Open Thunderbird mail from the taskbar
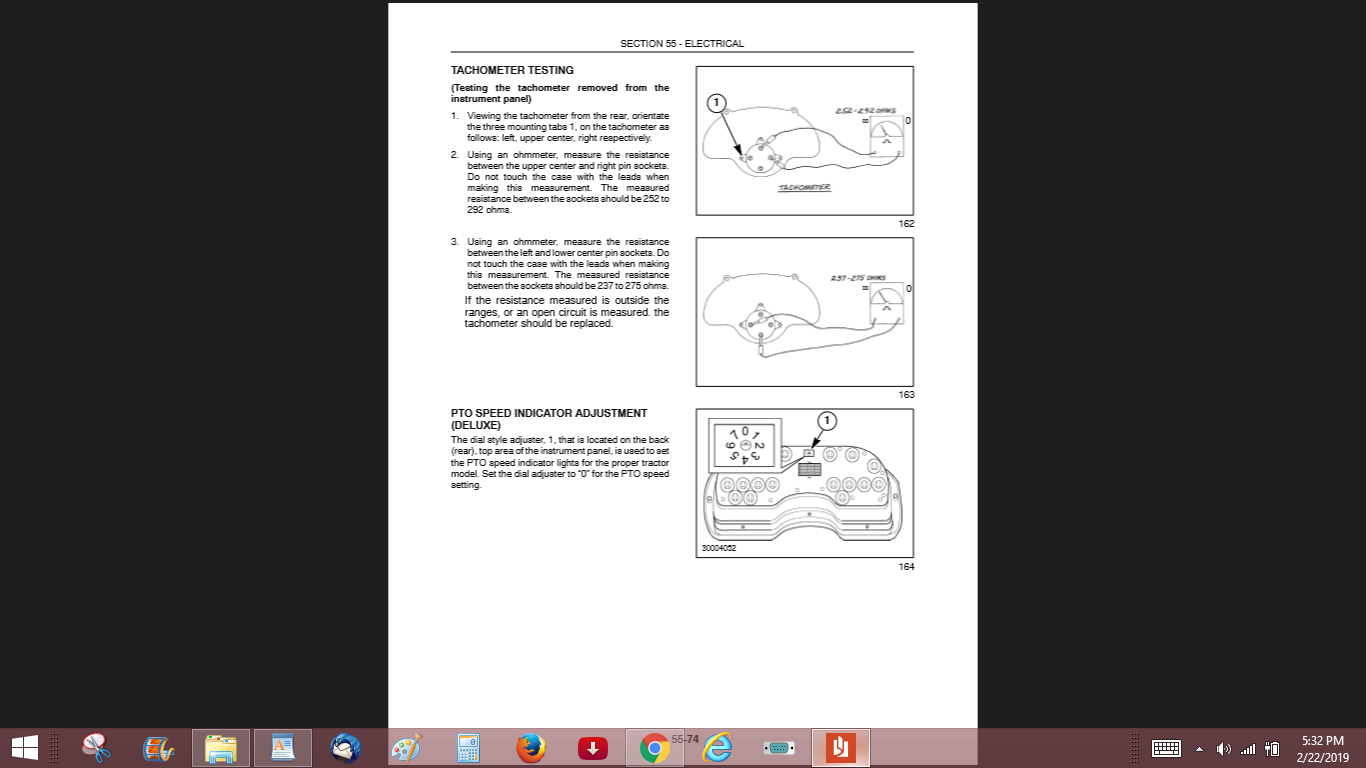 click(x=345, y=747)
